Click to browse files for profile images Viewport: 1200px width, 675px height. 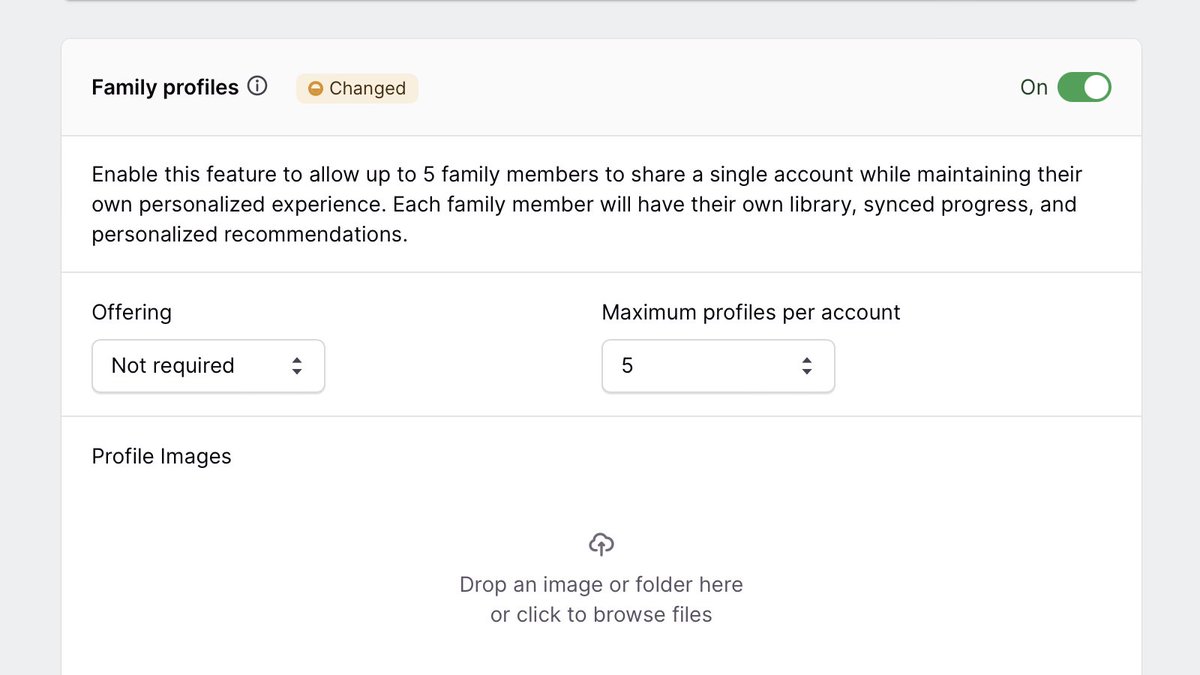(601, 614)
